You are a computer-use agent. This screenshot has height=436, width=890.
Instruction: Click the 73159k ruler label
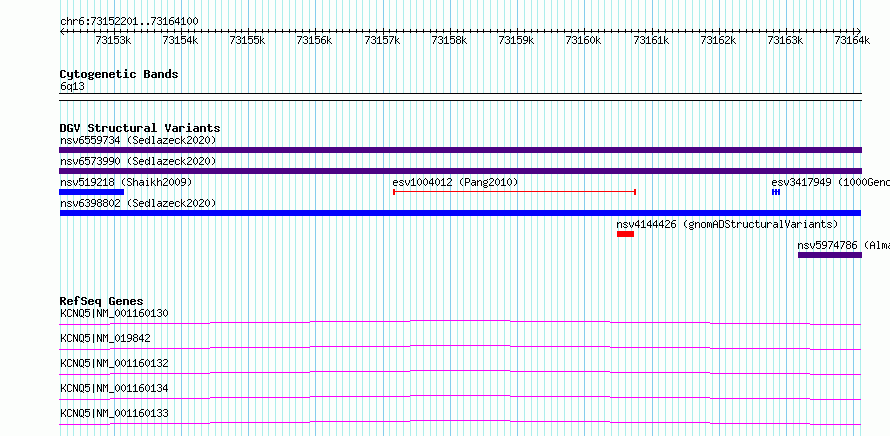click(516, 40)
